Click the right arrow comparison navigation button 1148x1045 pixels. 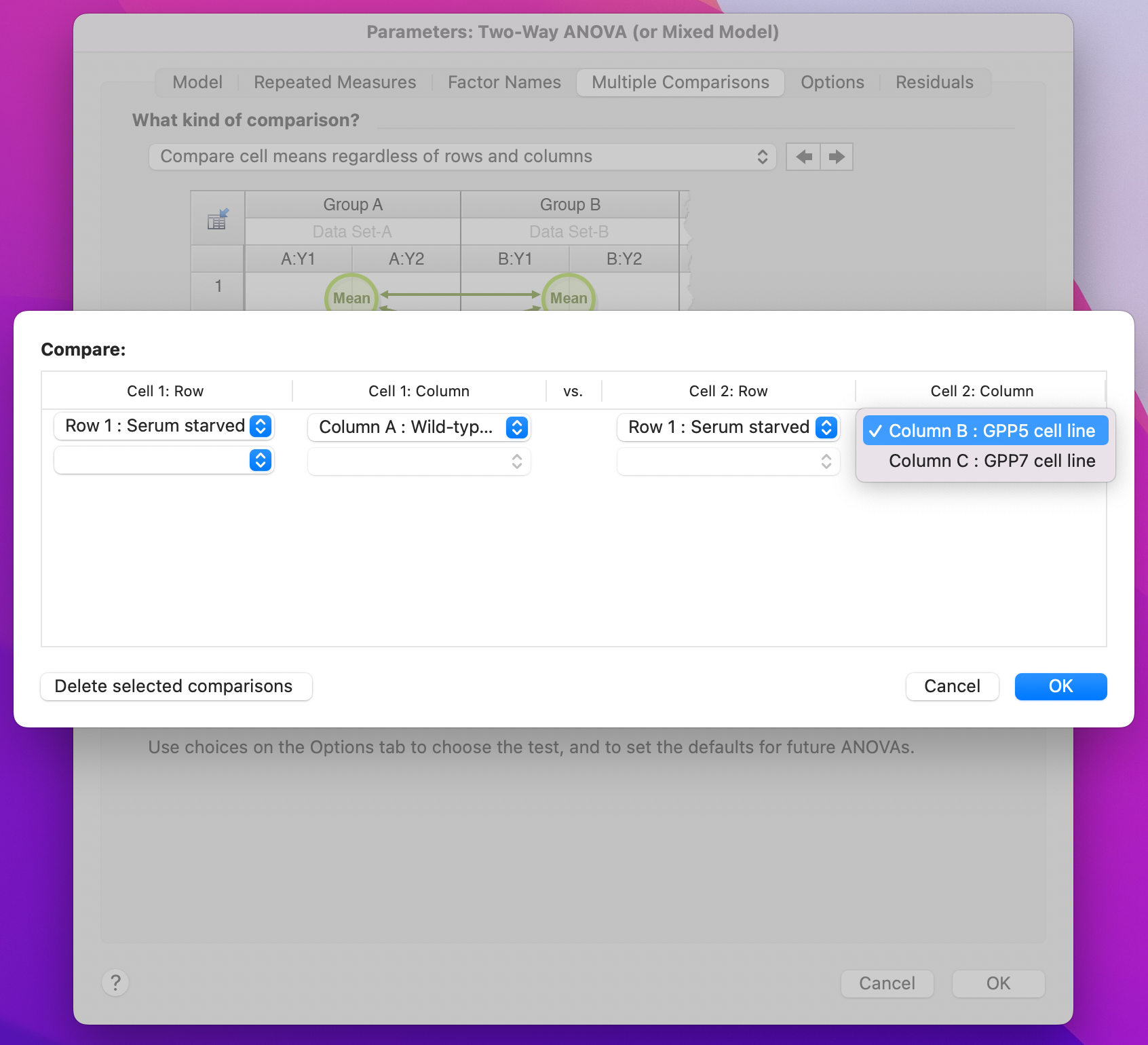pos(837,157)
